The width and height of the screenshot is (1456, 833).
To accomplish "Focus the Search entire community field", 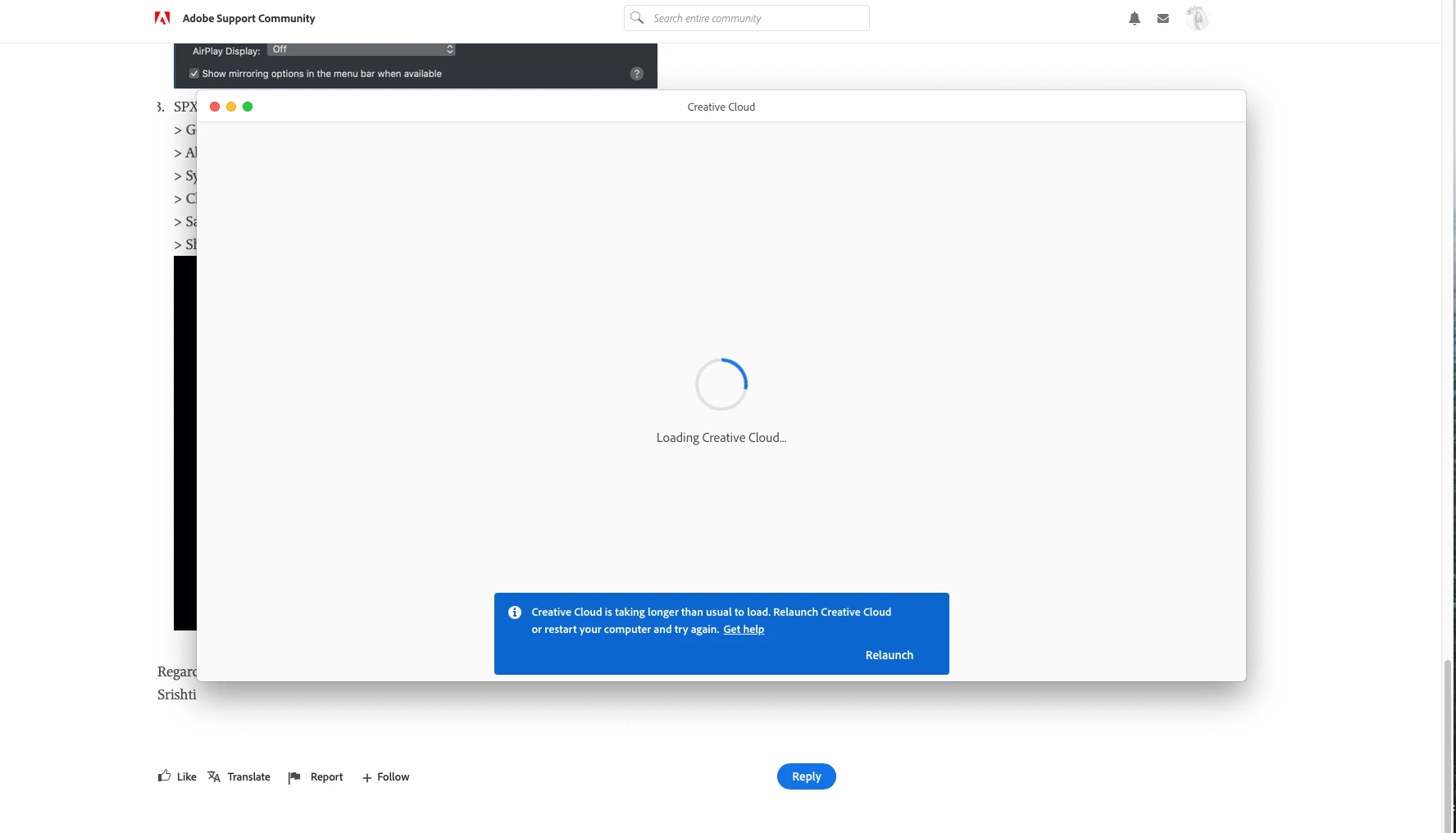I will (747, 18).
